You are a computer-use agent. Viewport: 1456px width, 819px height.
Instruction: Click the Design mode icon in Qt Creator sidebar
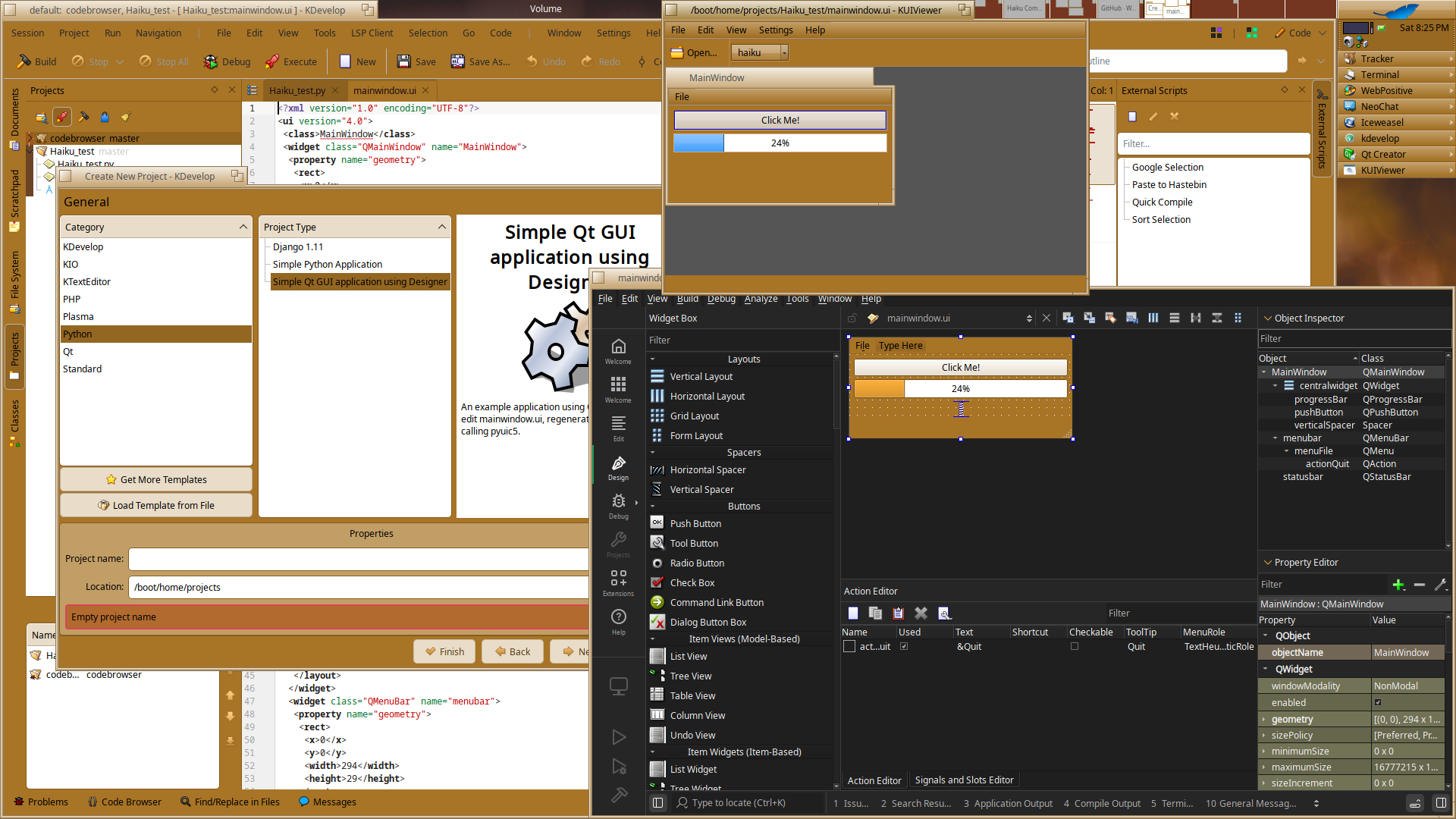[x=618, y=466]
